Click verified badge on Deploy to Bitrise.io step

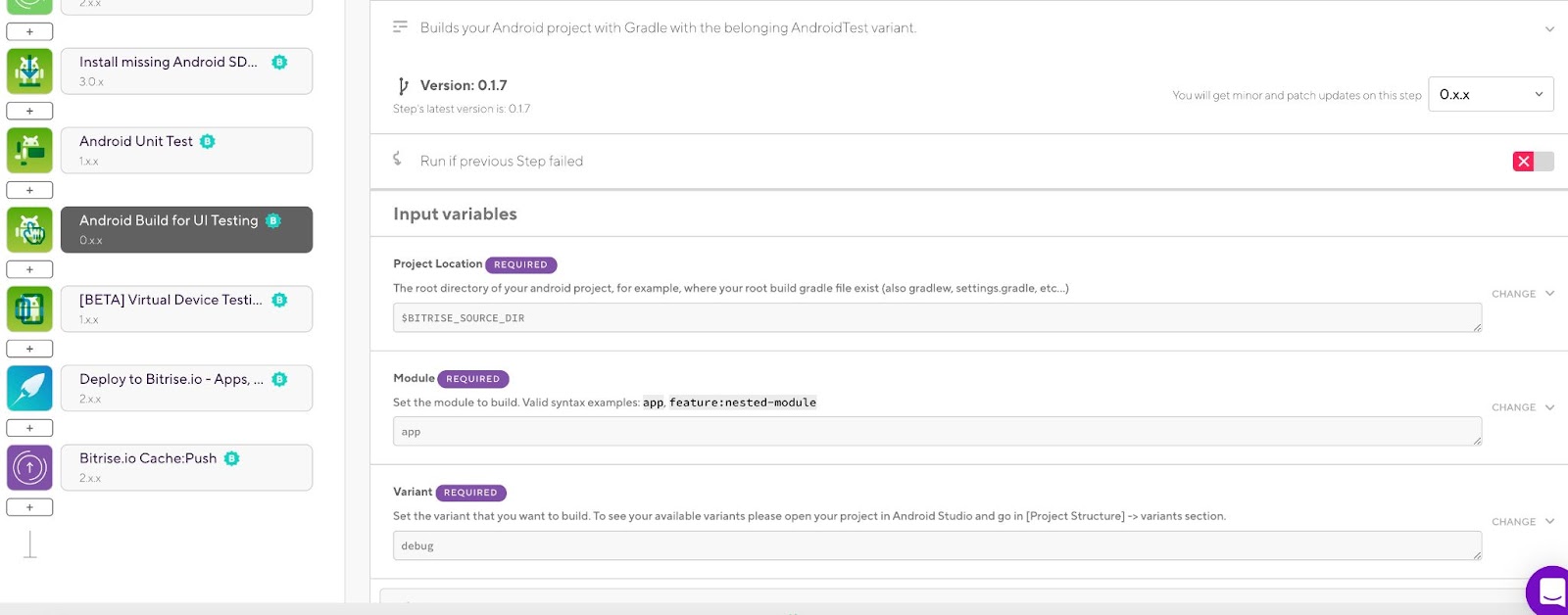(x=279, y=379)
